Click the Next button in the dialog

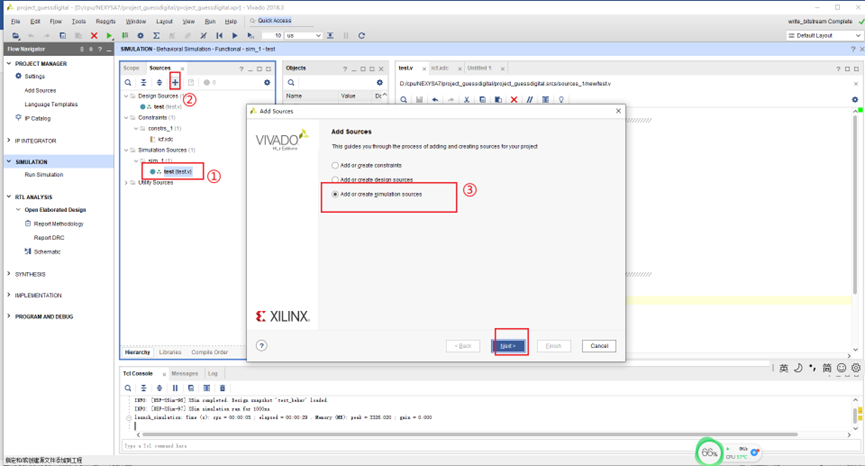coord(507,346)
